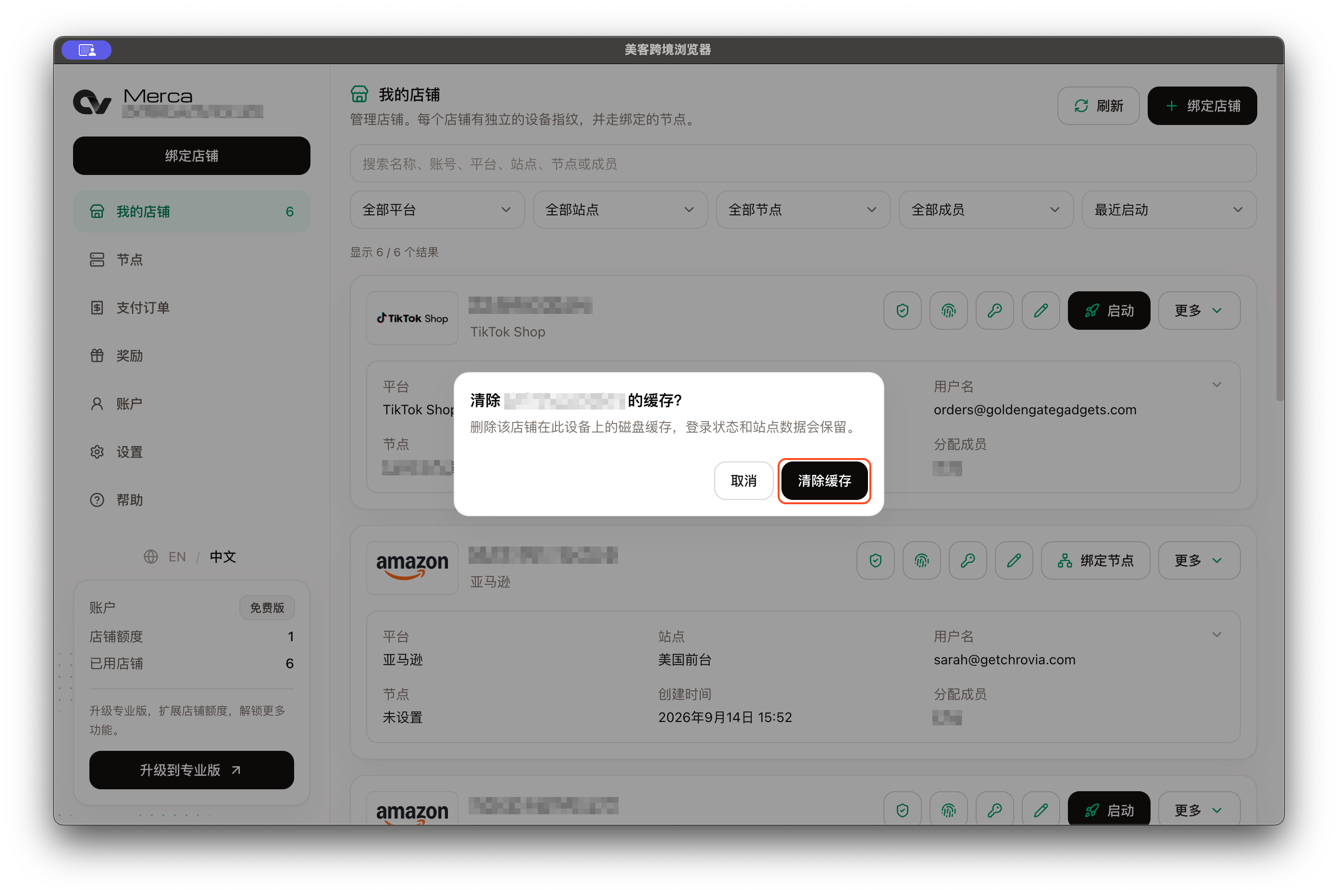Click sidebar 绑定店铺 button

[x=191, y=155]
